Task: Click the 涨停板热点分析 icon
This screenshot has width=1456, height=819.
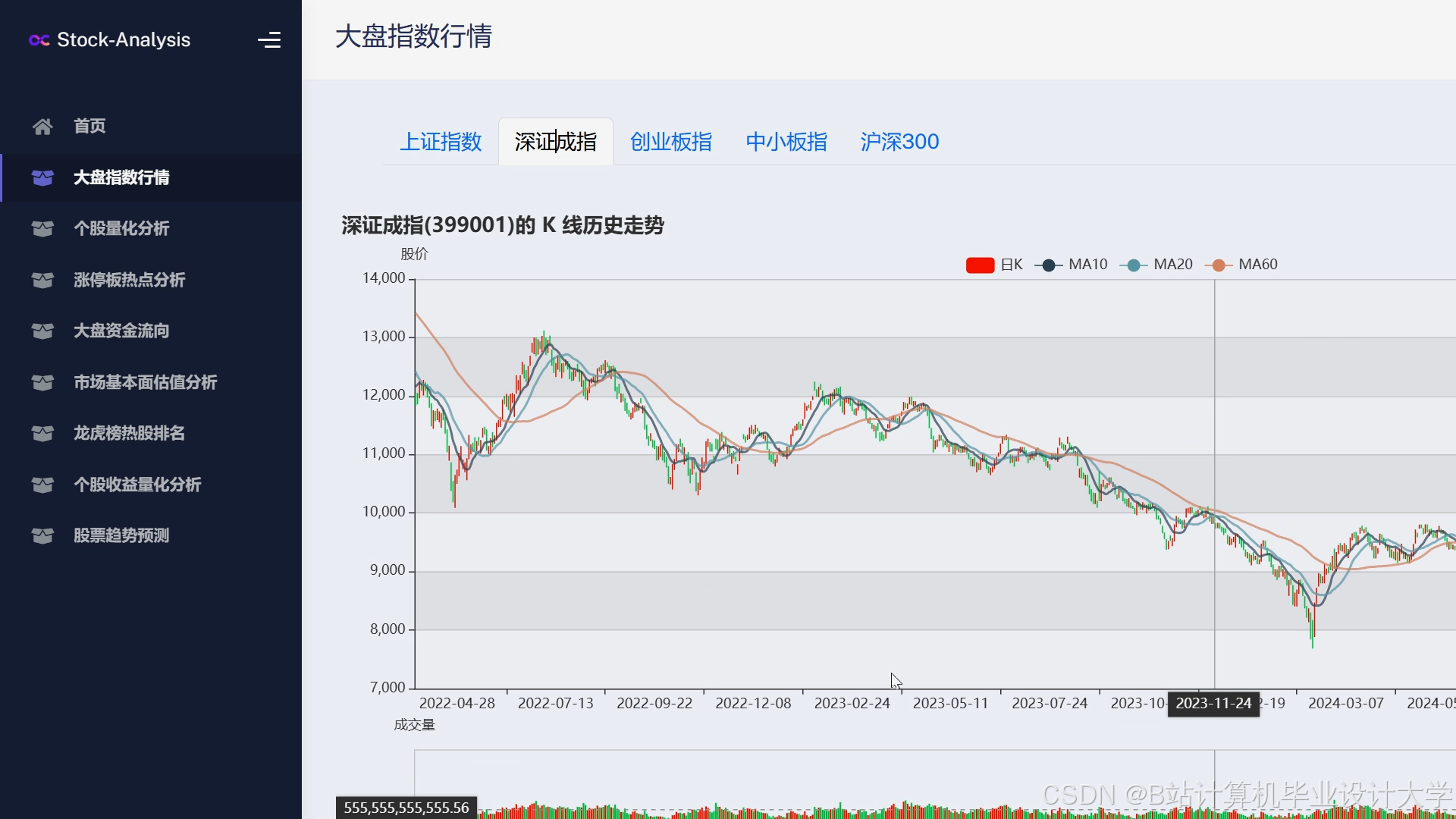Action: pyautogui.click(x=42, y=280)
